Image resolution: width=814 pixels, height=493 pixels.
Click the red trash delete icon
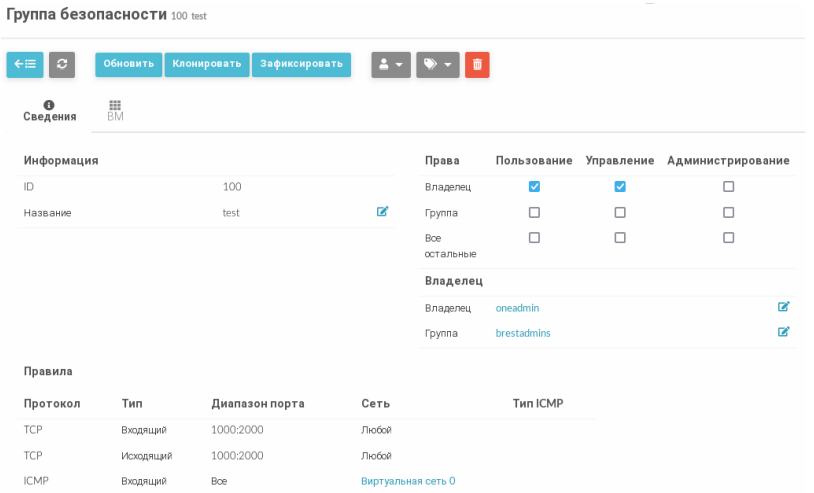(477, 64)
